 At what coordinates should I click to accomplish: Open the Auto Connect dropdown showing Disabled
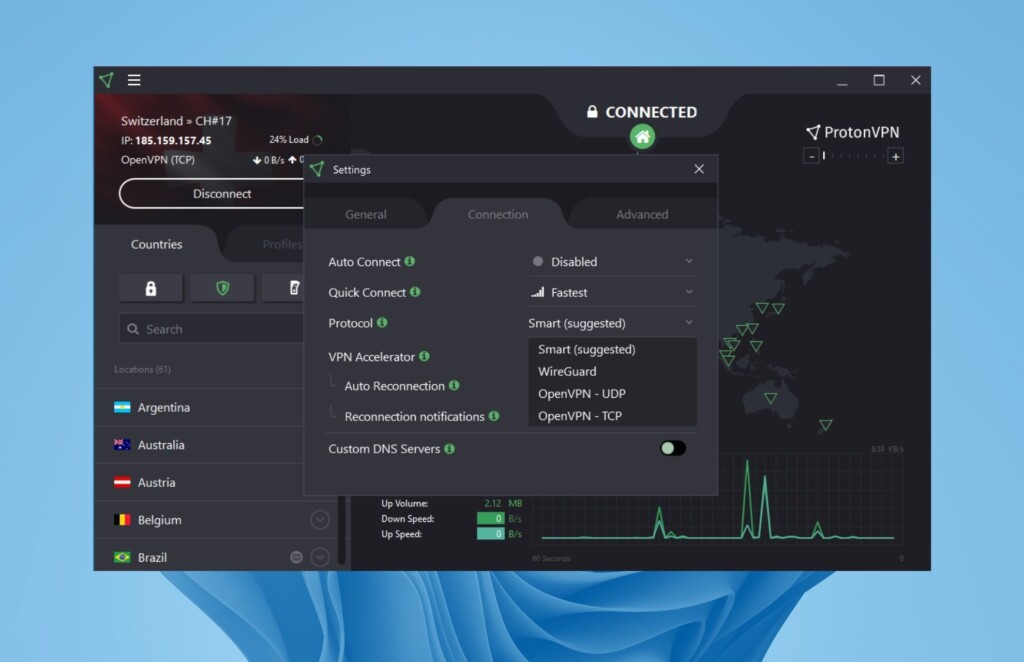tap(611, 262)
